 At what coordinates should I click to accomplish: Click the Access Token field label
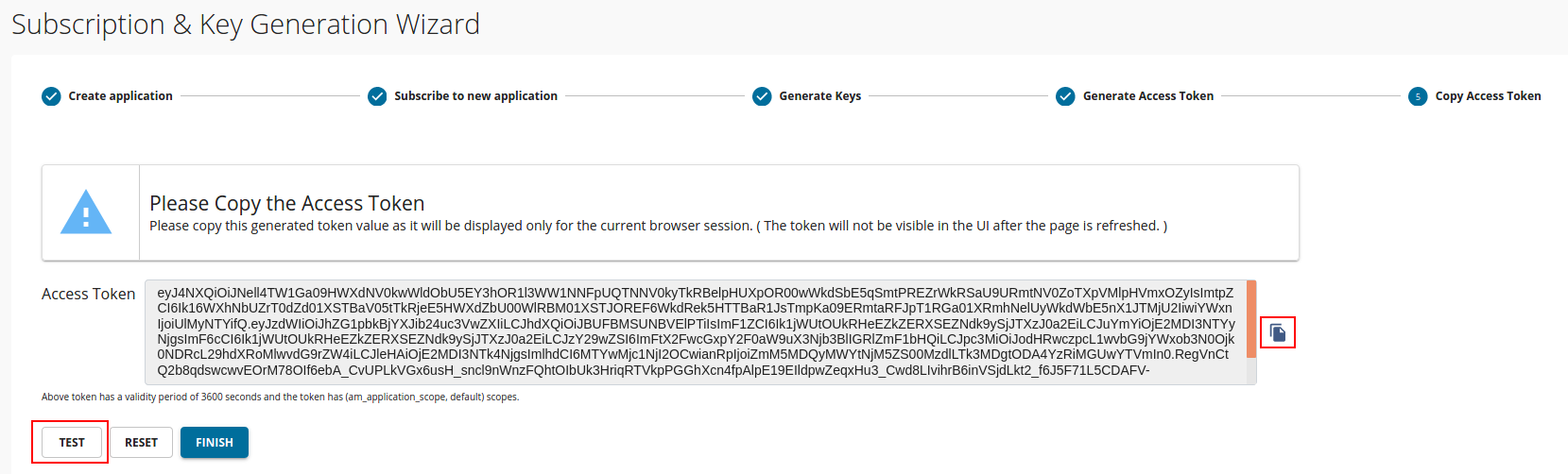point(89,295)
